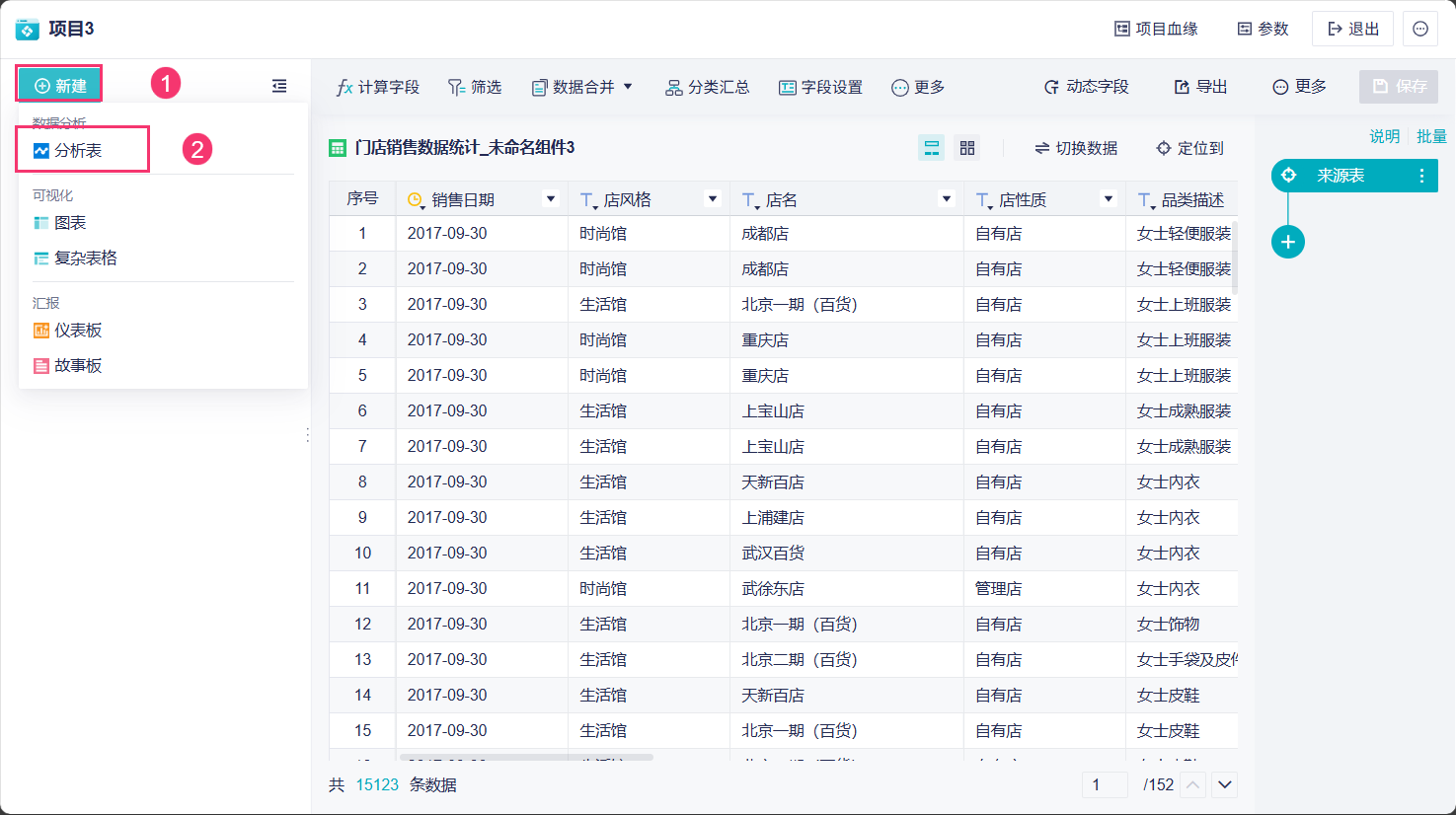
Task: Click 动态字段 dynamic field
Action: (x=1087, y=87)
